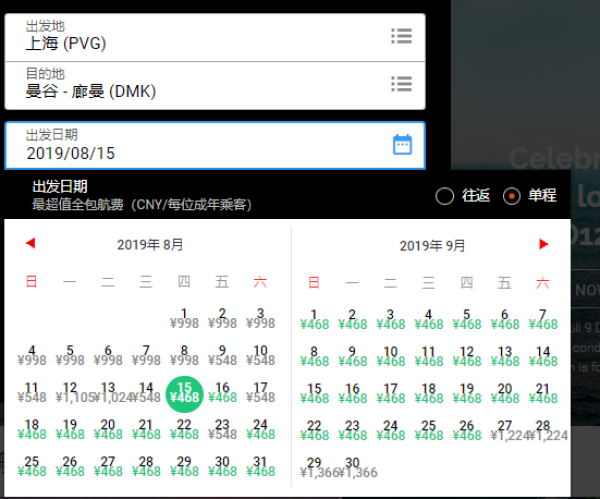600x499 pixels.
Task: Open the departure date calendar icon
Action: coord(402,145)
